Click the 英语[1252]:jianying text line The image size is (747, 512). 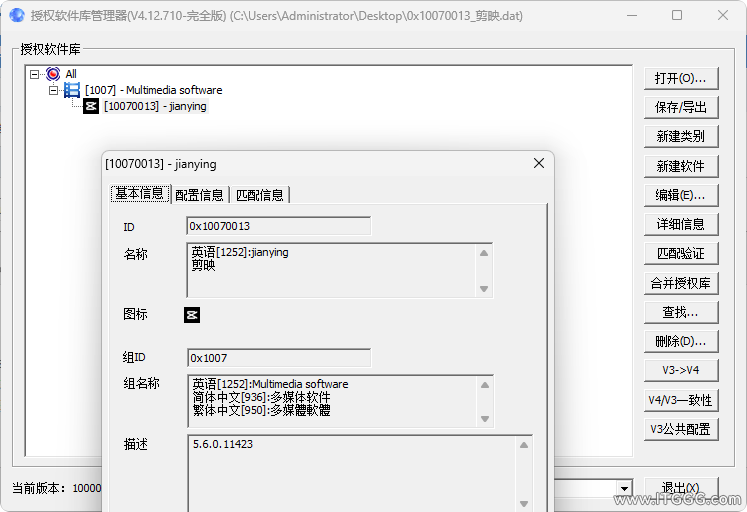tap(240, 252)
